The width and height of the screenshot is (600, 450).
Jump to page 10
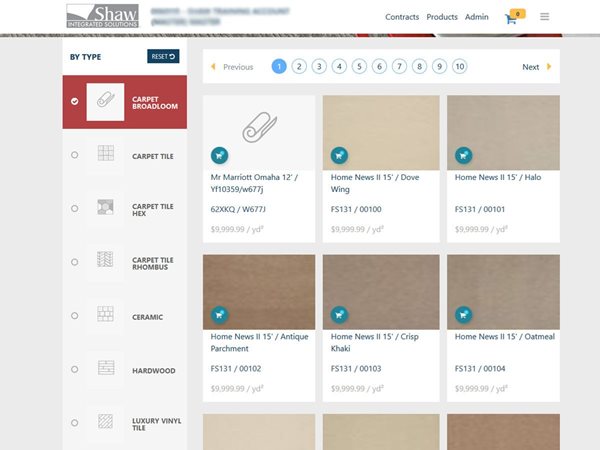(460, 67)
